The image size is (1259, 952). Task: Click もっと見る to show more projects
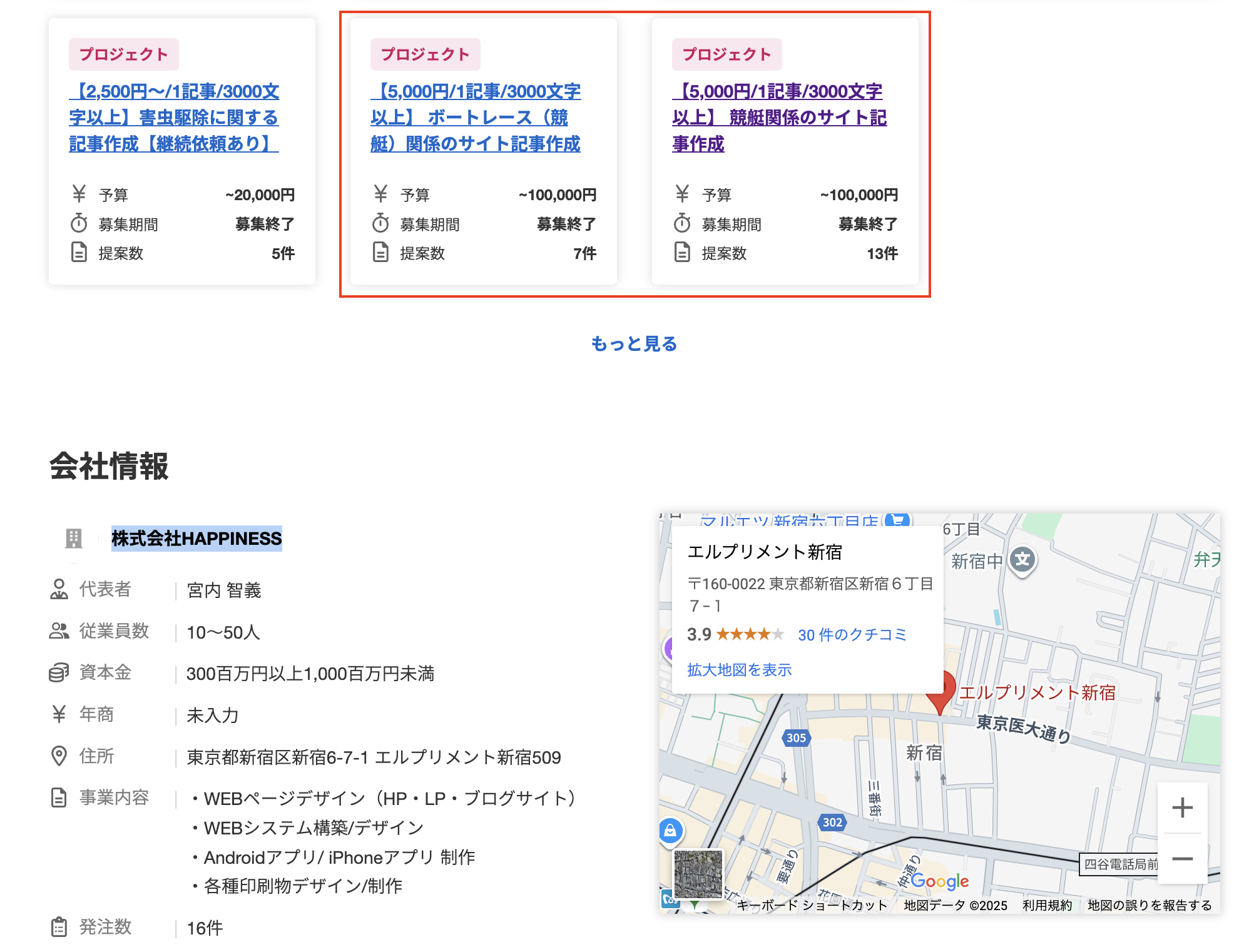coord(634,343)
